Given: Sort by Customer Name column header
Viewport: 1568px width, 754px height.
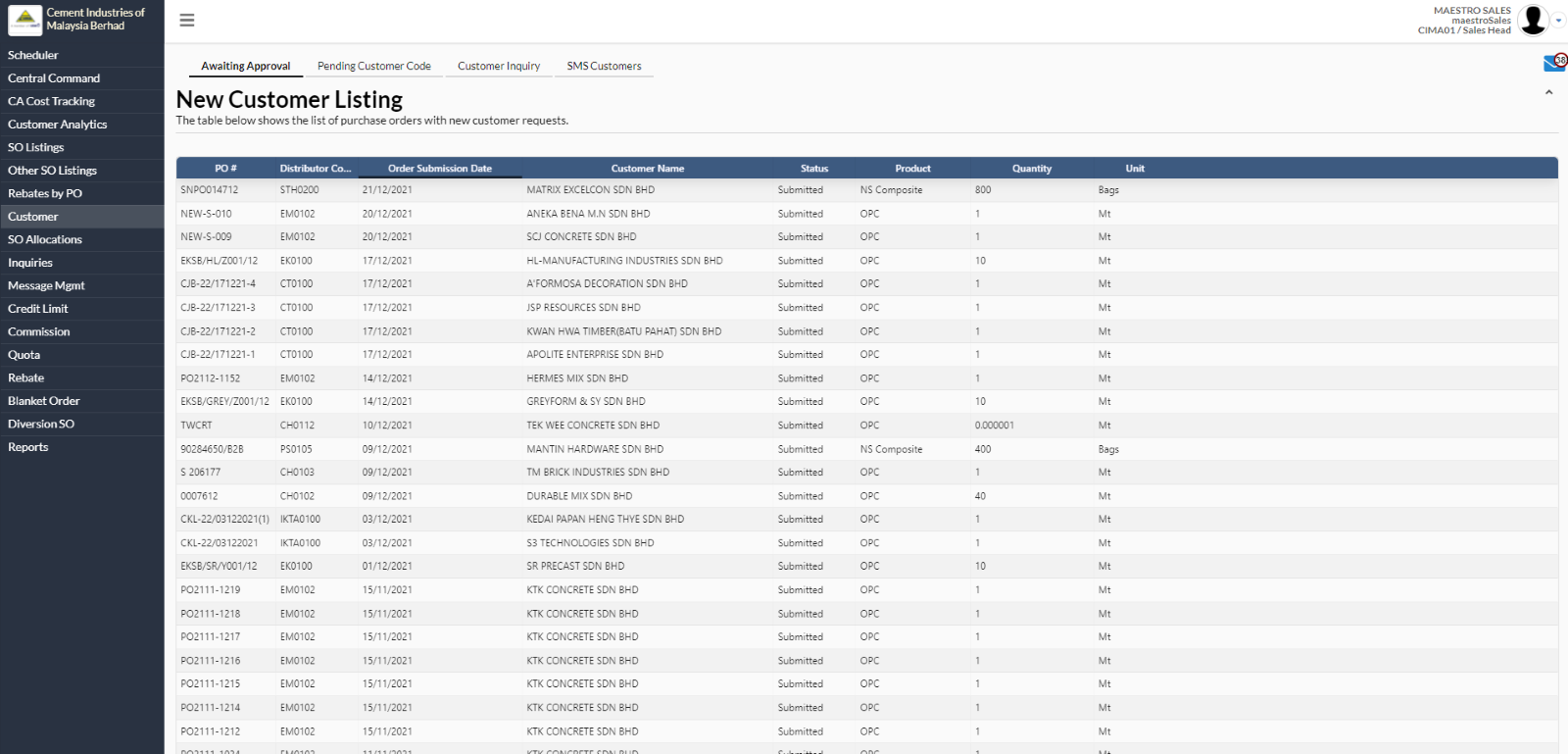Looking at the screenshot, I should (648, 169).
